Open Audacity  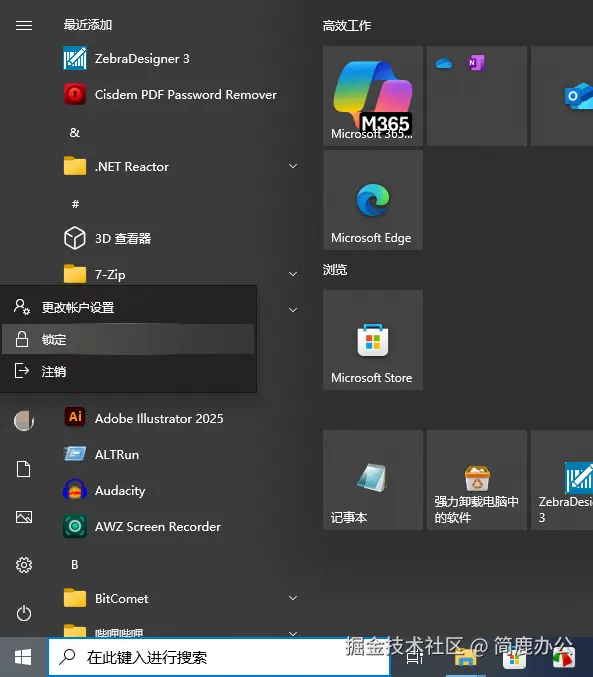[181, 490]
